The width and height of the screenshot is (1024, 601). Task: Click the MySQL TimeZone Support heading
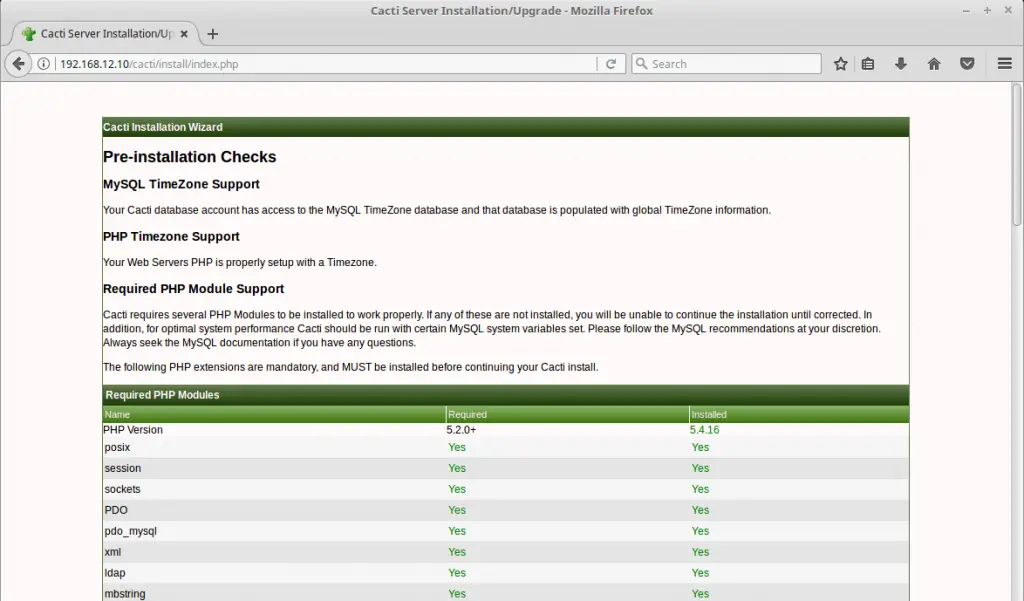[181, 184]
